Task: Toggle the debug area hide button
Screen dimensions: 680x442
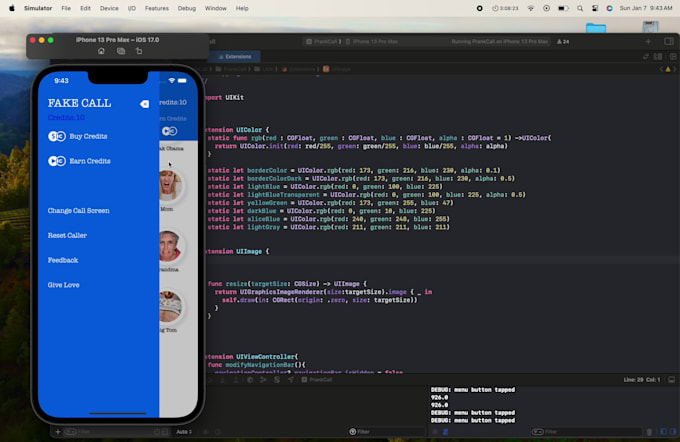Action: click(x=671, y=380)
